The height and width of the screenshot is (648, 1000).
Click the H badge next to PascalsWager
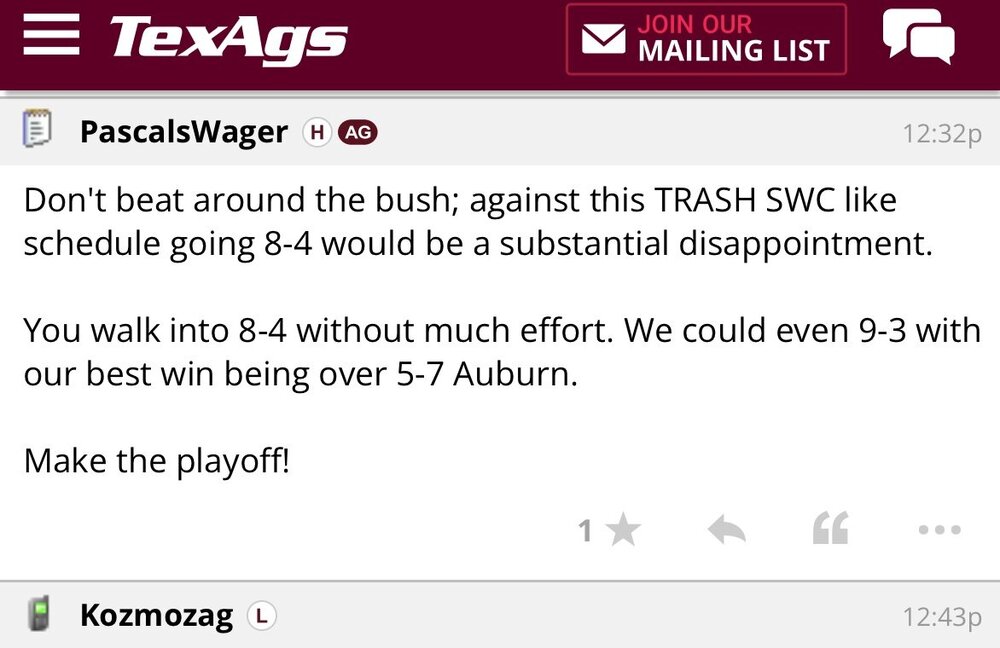317,132
